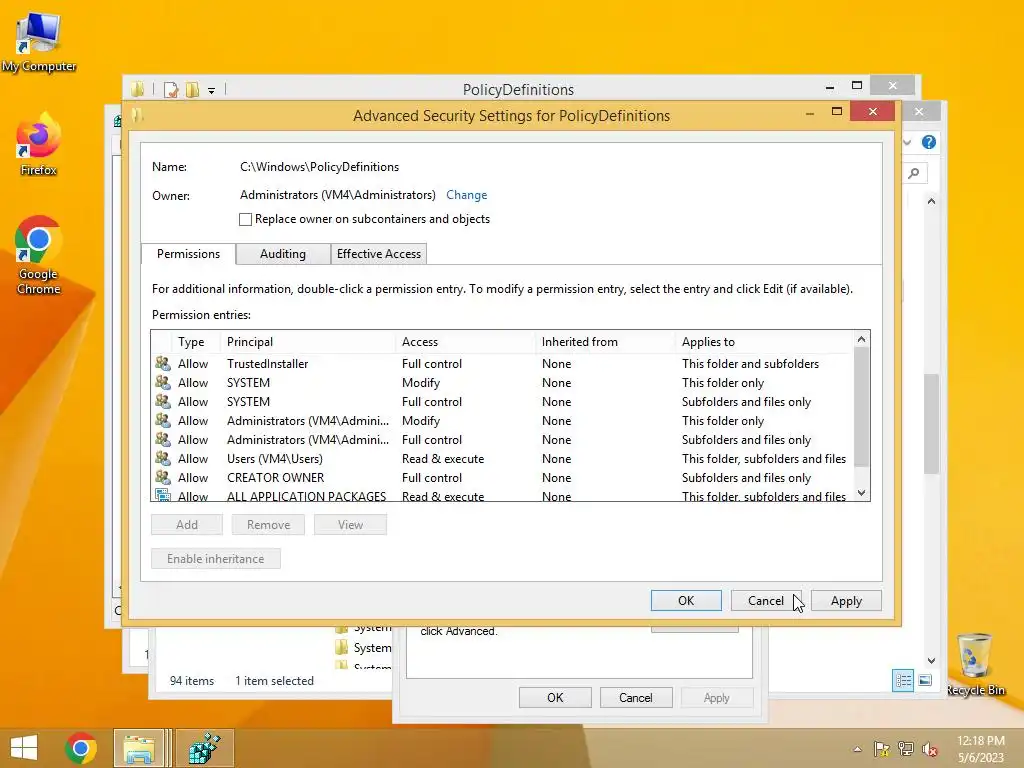1024x768 pixels.
Task: Open the Recycle Bin on desktop
Action: coord(975,664)
